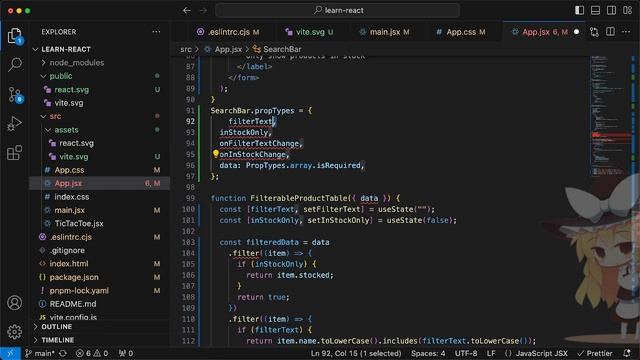
Task: Click the lightbulb code action on line 95
Action: click(216, 154)
